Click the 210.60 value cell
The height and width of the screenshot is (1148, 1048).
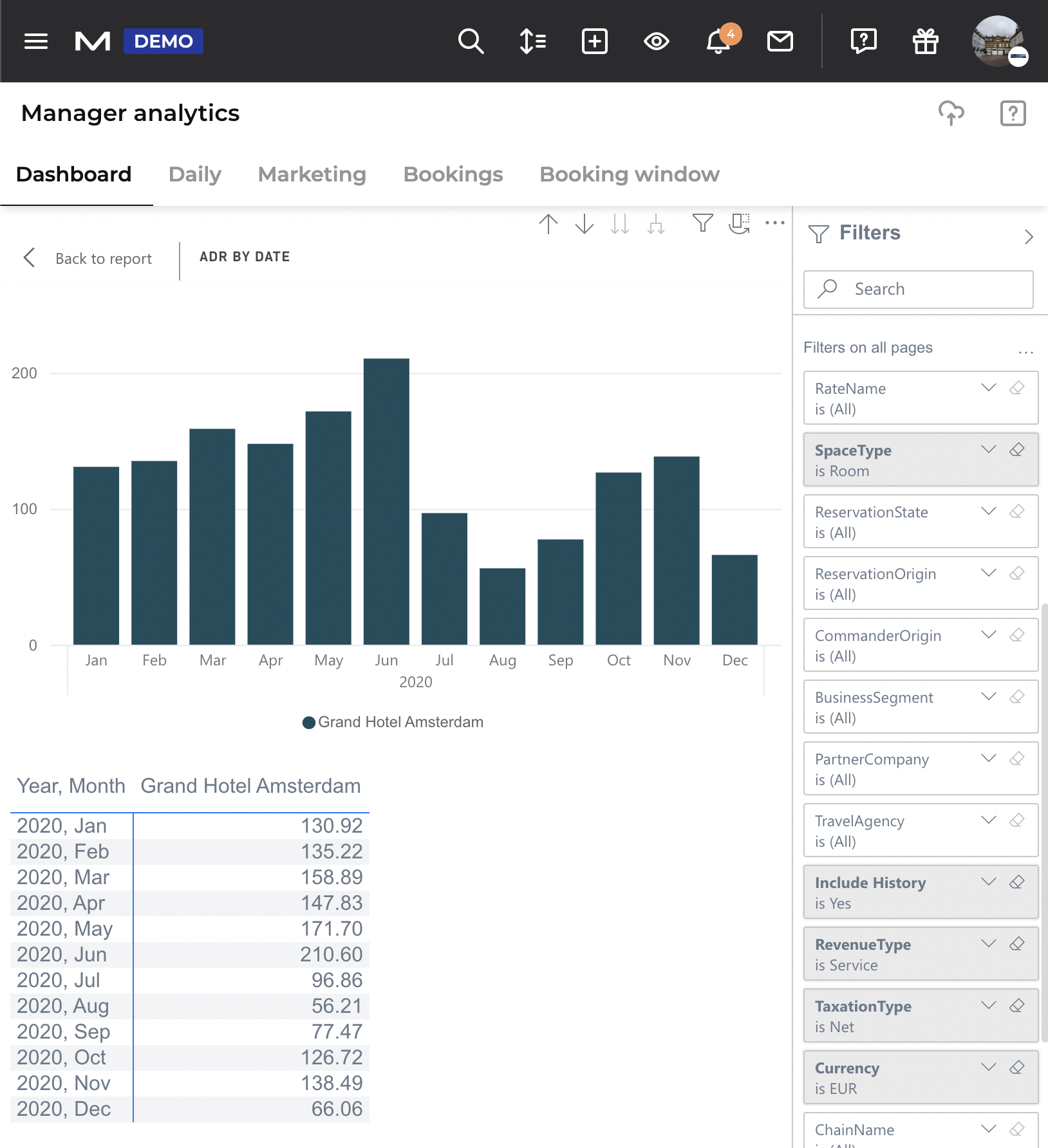[332, 954]
